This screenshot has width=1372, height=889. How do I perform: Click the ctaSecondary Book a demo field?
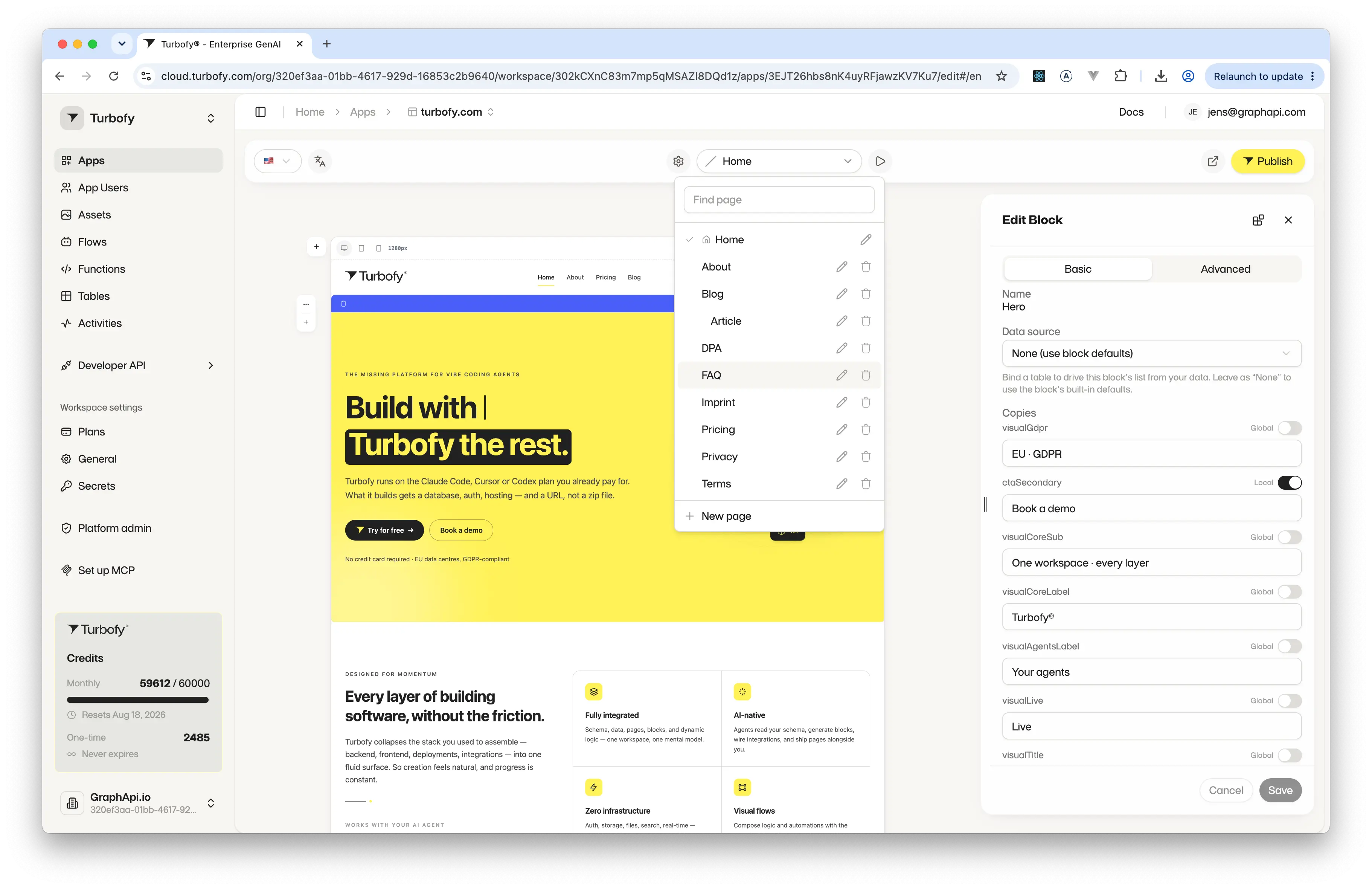(x=1151, y=508)
